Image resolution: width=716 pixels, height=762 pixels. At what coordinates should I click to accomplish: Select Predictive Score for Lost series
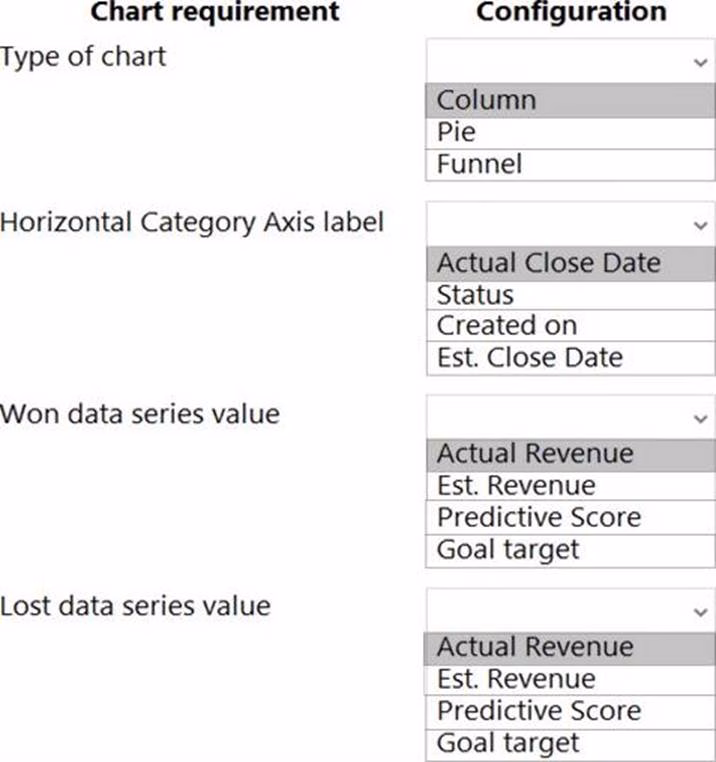[570, 711]
